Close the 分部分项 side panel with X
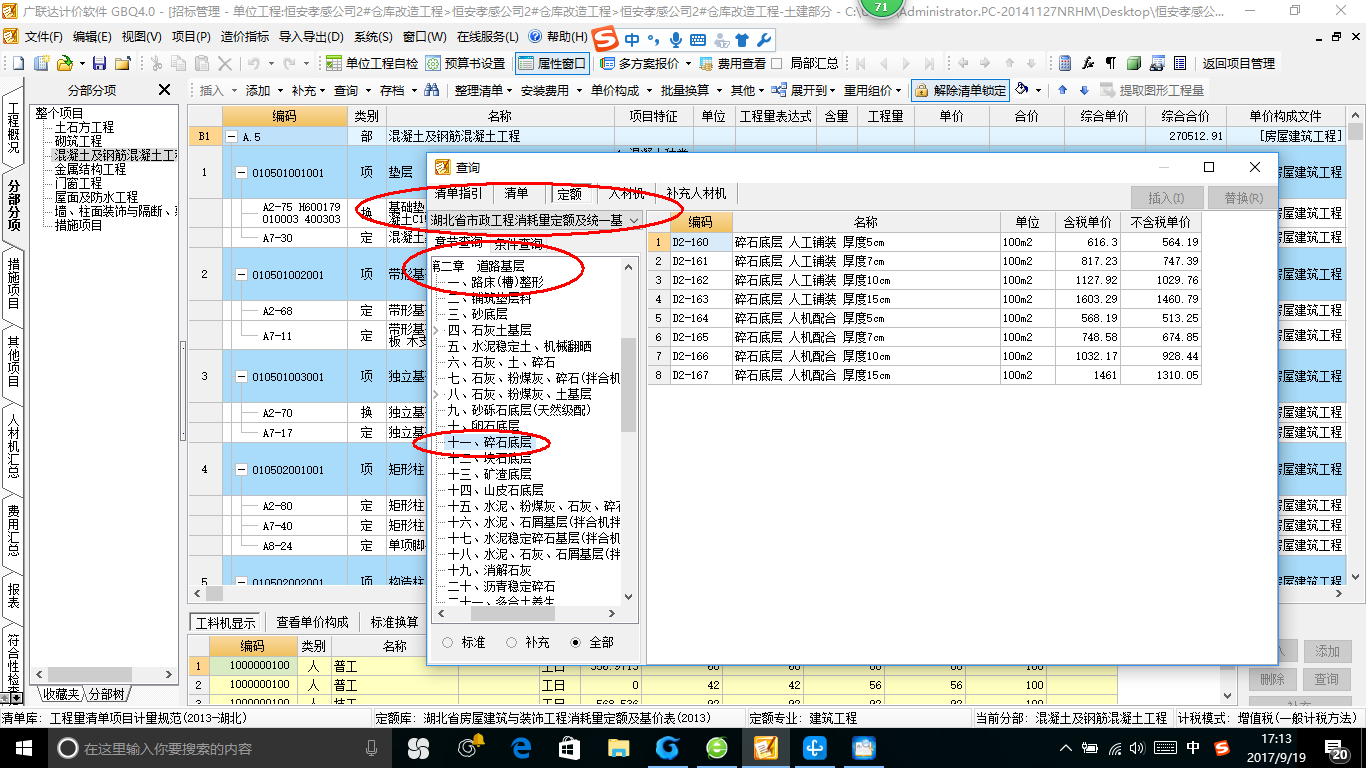This screenshot has height=768, width=1366. pyautogui.click(x=165, y=90)
